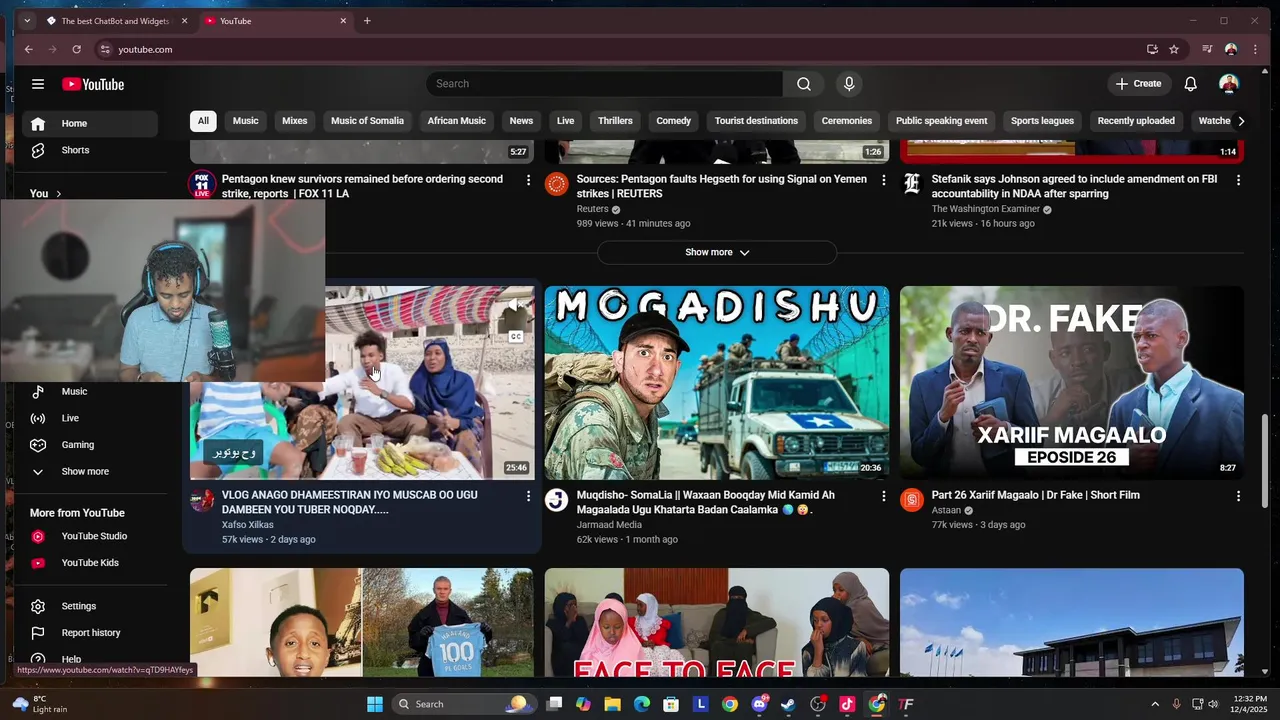Screen dimensions: 1280x720
Task: Open the YouTube guide hamburger menu
Action: coord(38,84)
